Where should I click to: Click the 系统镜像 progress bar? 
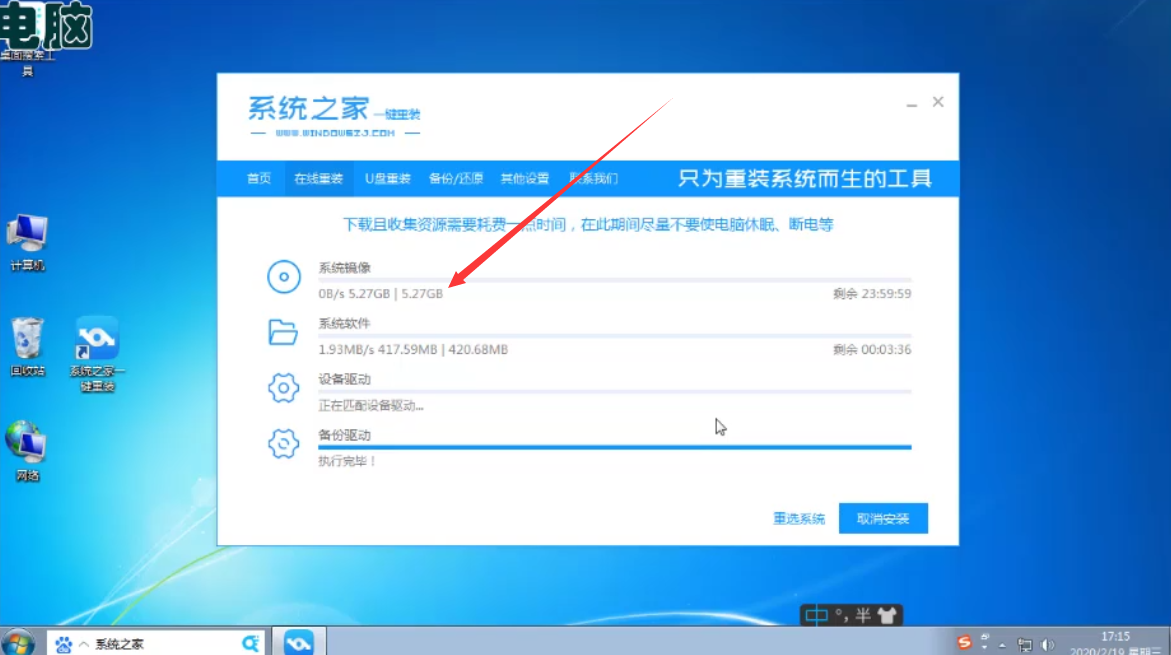tap(615, 279)
